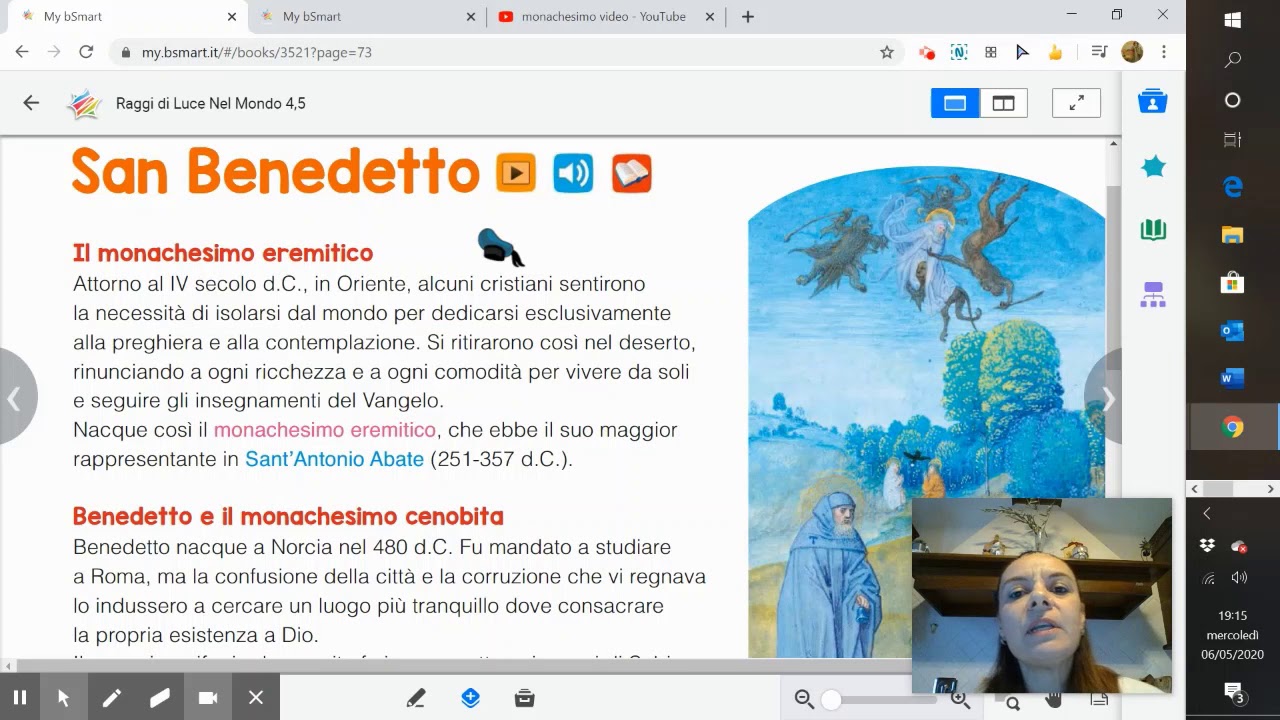Open Cortana from the taskbar
The height and width of the screenshot is (720, 1280).
pos(1233,100)
